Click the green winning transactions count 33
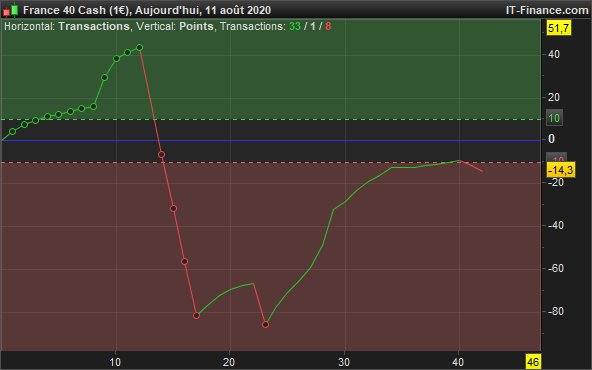 coord(295,26)
